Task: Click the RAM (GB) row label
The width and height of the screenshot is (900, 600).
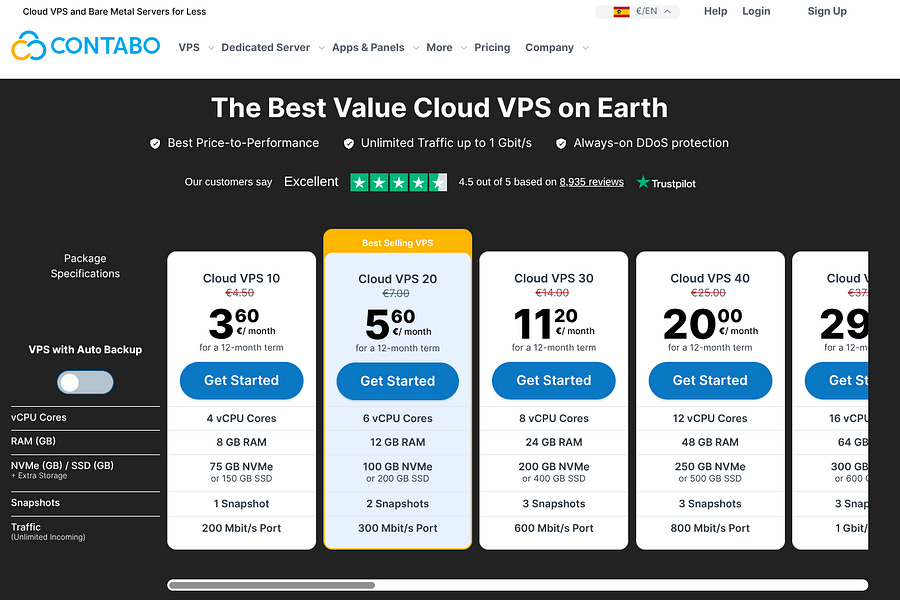Action: tap(33, 442)
